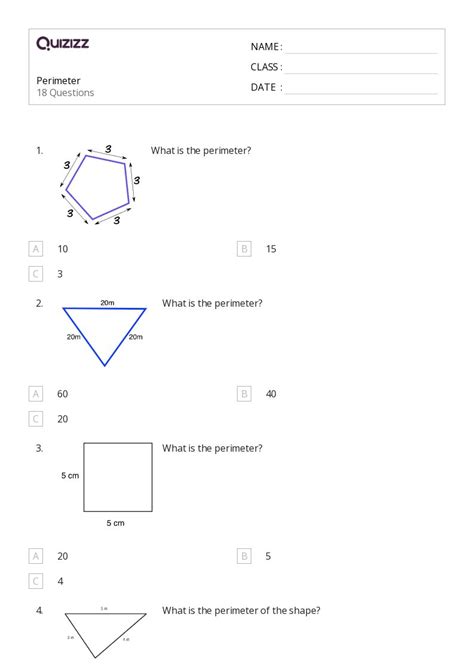This screenshot has width=474, height=670.
Task: Click the CLASS input line
Action: coord(361,68)
